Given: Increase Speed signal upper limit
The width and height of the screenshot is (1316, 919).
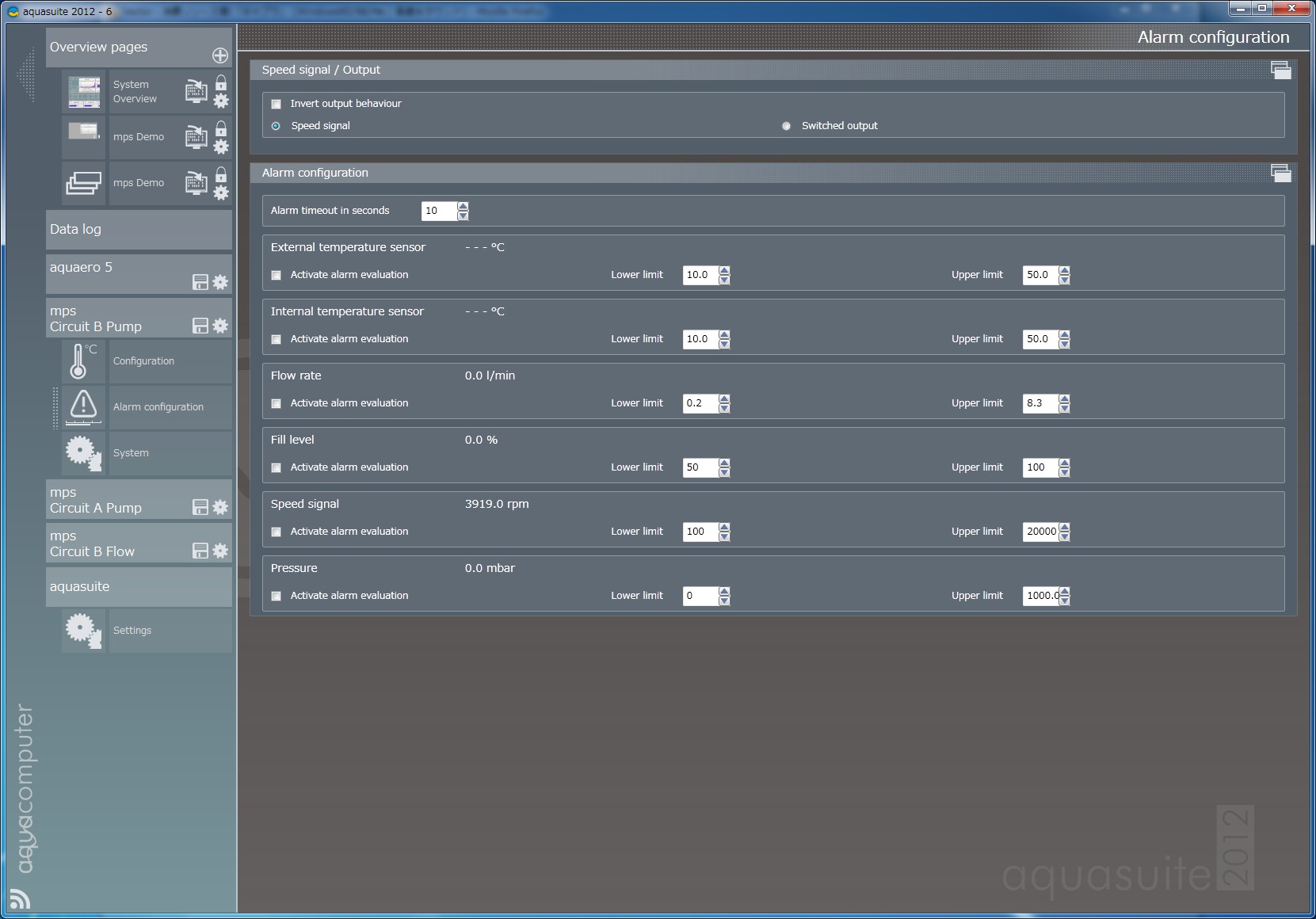Looking at the screenshot, I should (x=1065, y=528).
